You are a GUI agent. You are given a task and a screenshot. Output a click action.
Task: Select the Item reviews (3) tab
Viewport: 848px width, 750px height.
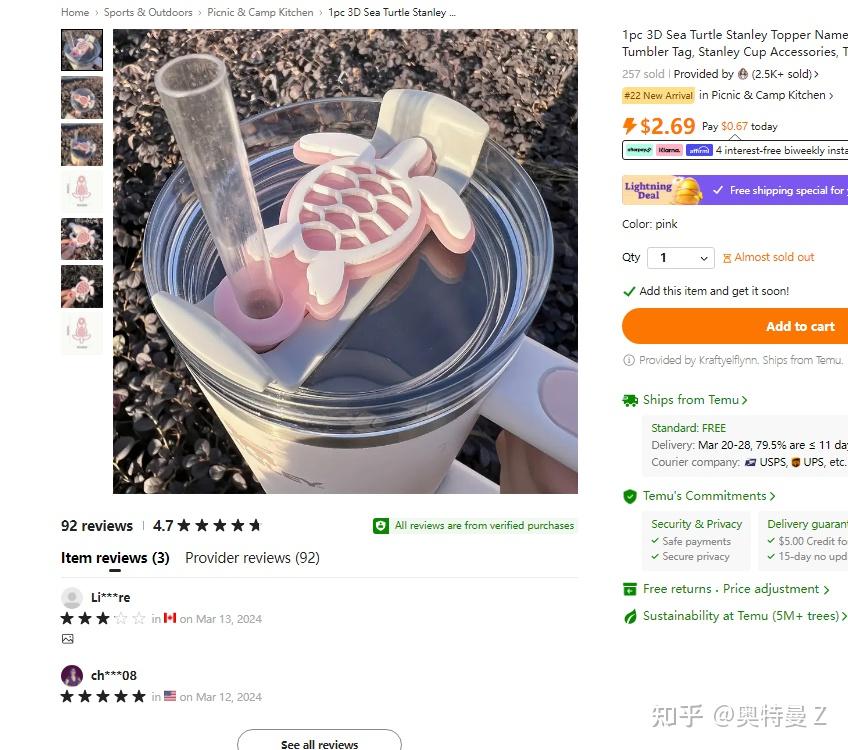click(x=115, y=558)
